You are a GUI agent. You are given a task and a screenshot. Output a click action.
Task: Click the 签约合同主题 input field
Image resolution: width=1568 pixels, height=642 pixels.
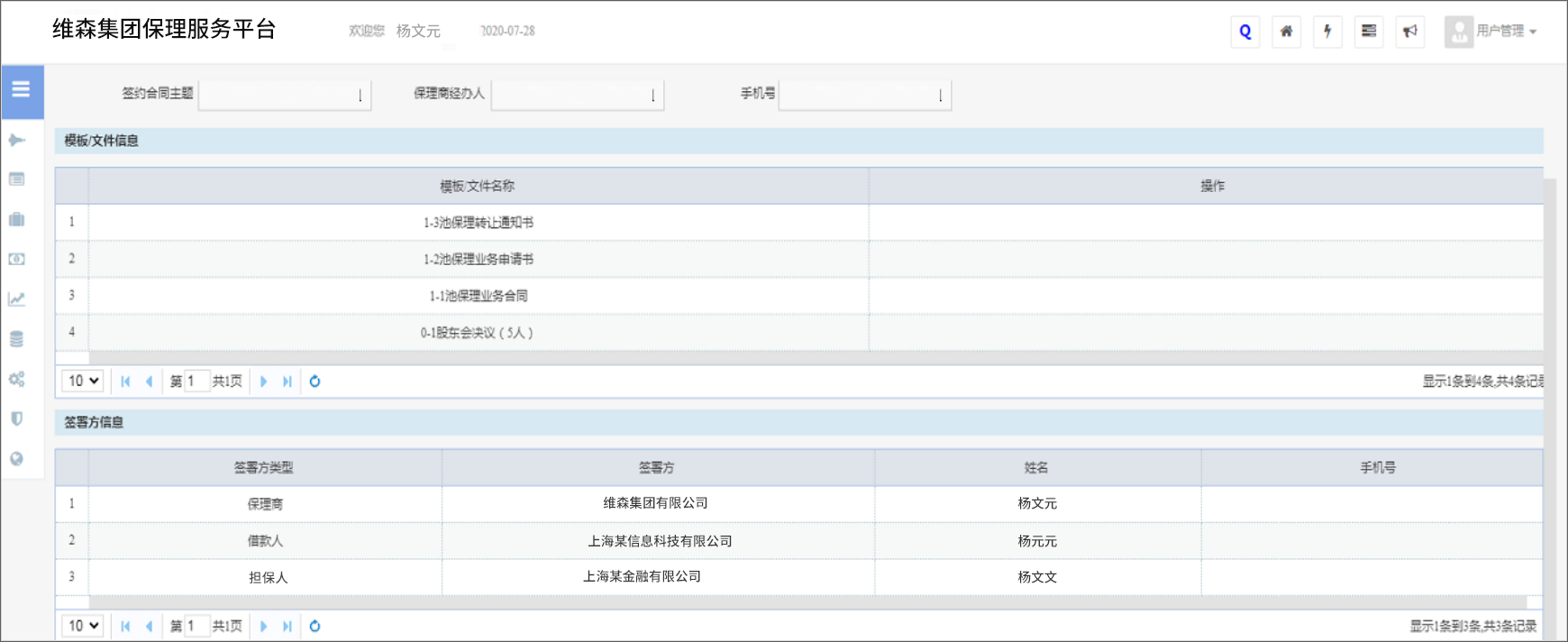tap(285, 94)
